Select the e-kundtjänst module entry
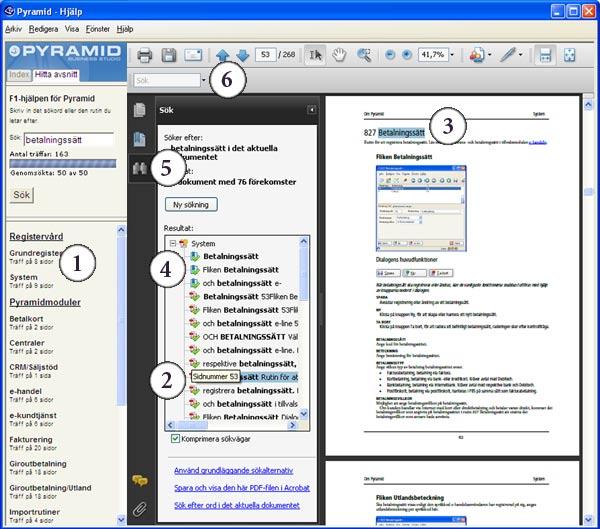The width and height of the screenshot is (600, 529). coord(33,415)
